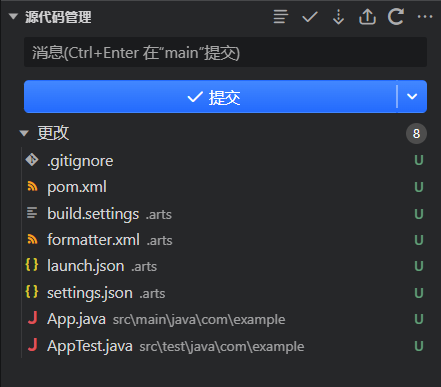
Task: Click the view as tree list icon
Action: point(281,17)
